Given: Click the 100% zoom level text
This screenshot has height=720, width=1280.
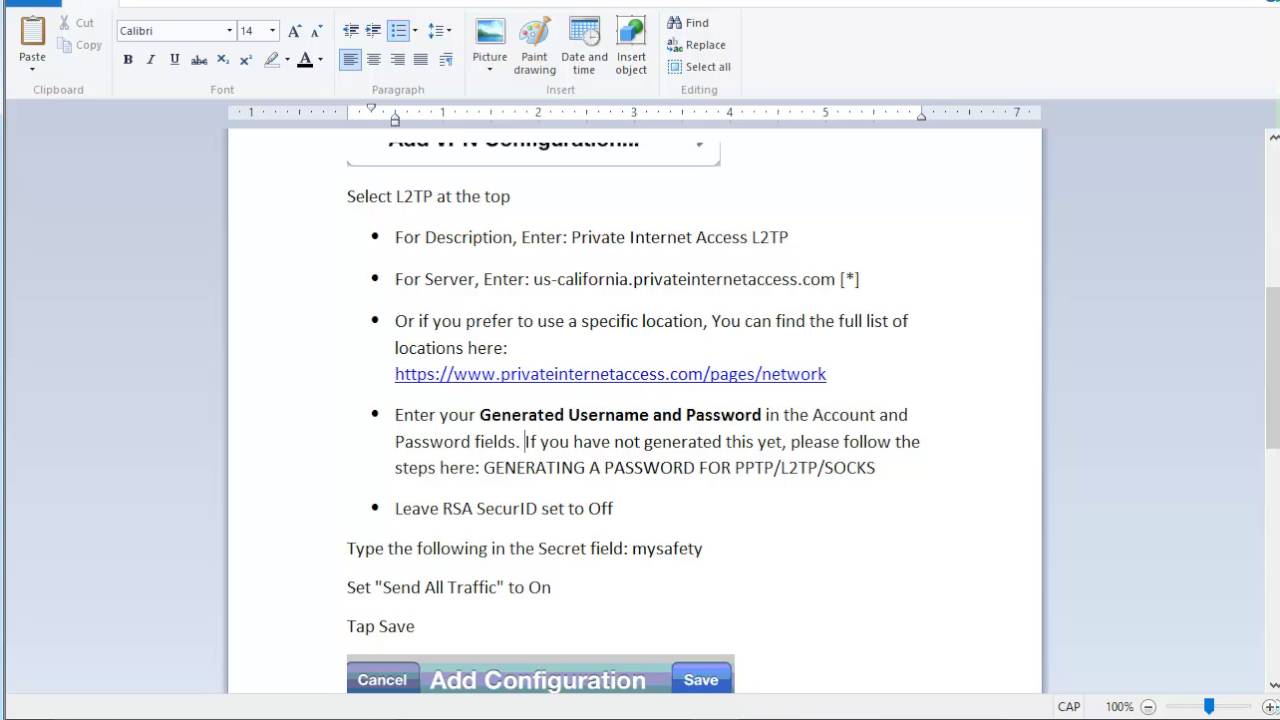Looking at the screenshot, I should click(x=1119, y=707).
